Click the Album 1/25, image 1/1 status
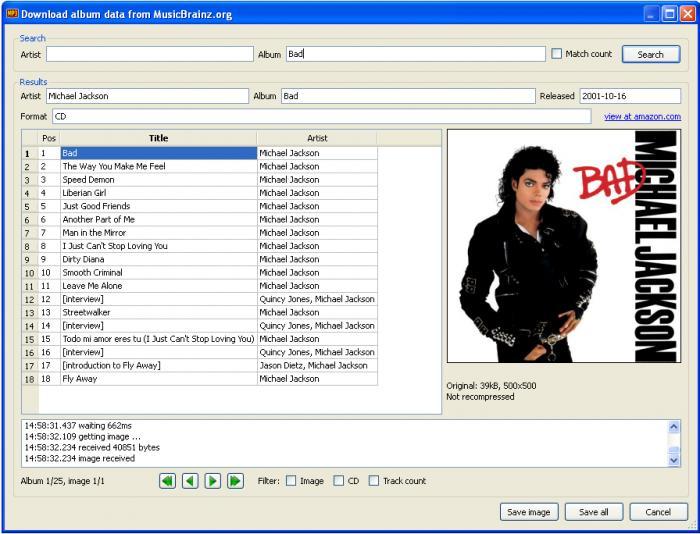 pos(62,481)
